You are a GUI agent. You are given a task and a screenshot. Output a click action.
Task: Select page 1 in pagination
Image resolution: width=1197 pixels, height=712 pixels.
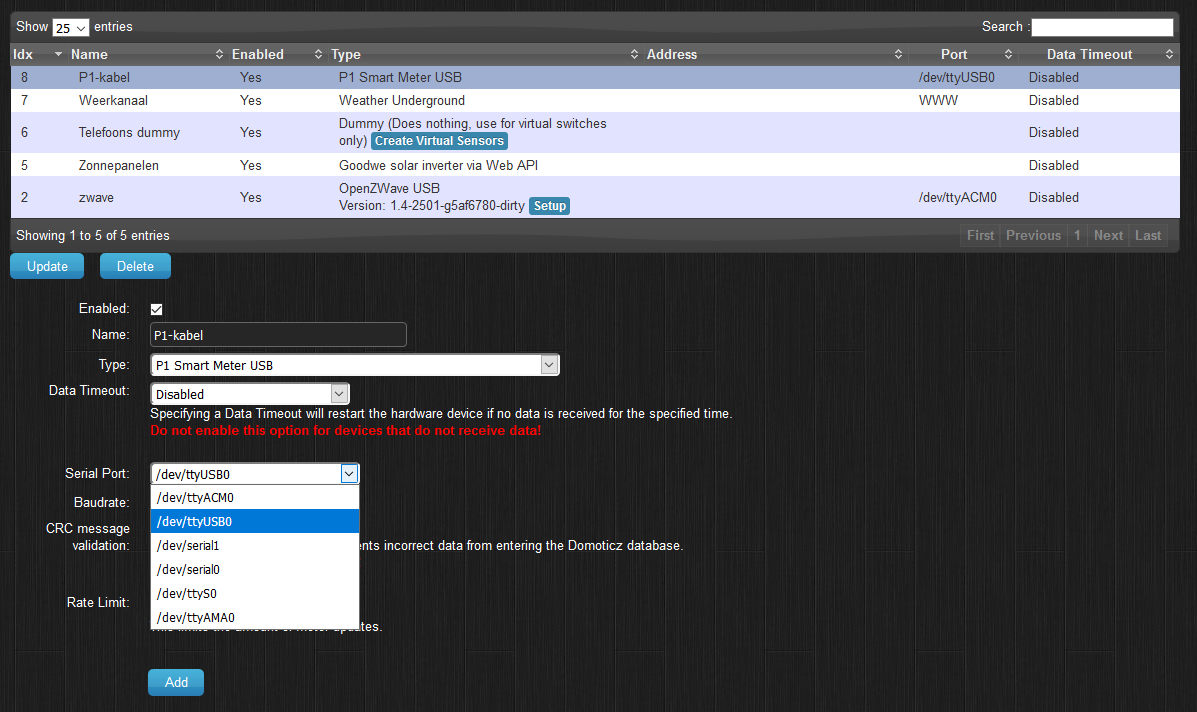point(1077,236)
